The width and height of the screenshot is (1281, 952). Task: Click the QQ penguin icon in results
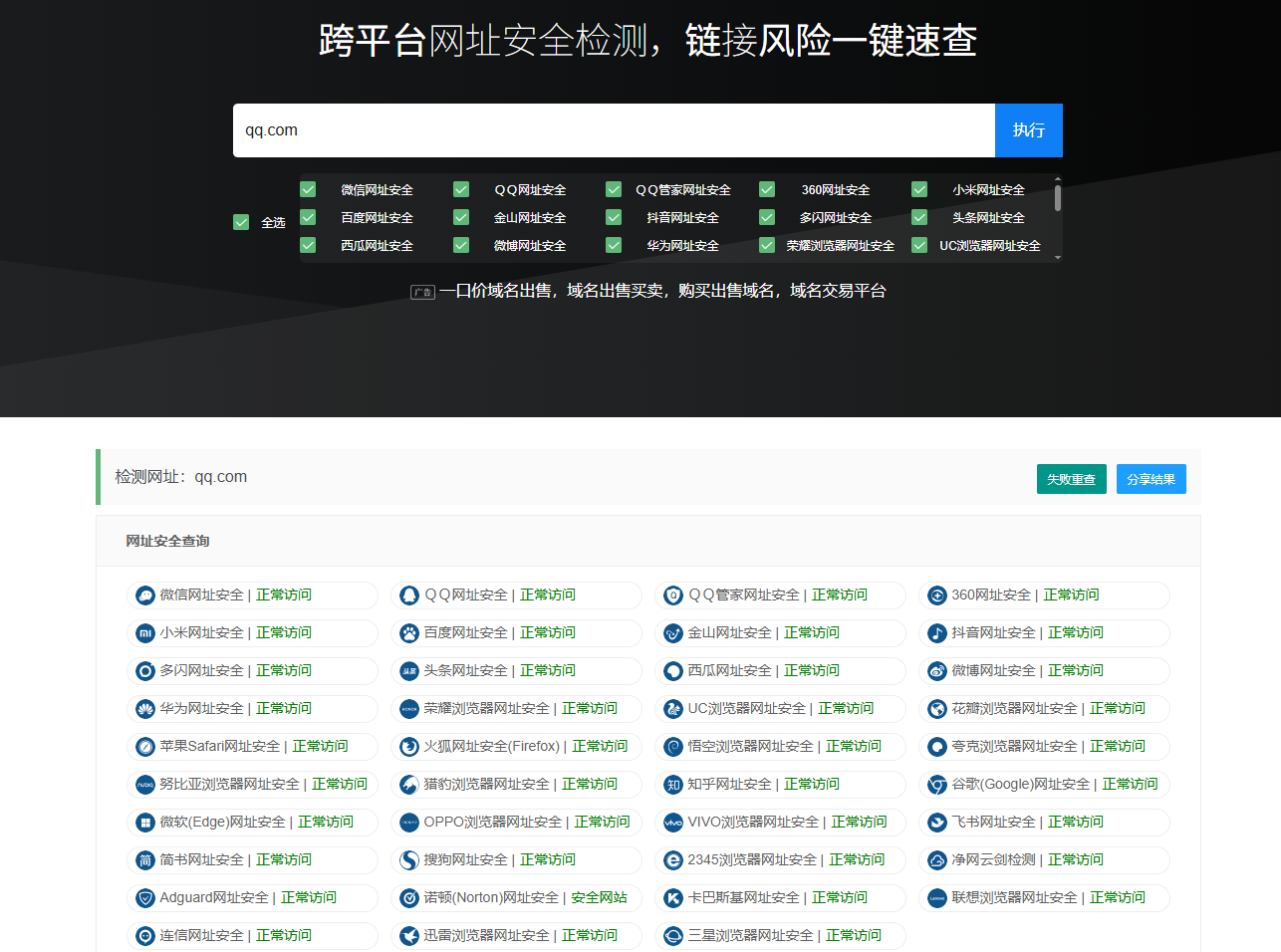[409, 595]
